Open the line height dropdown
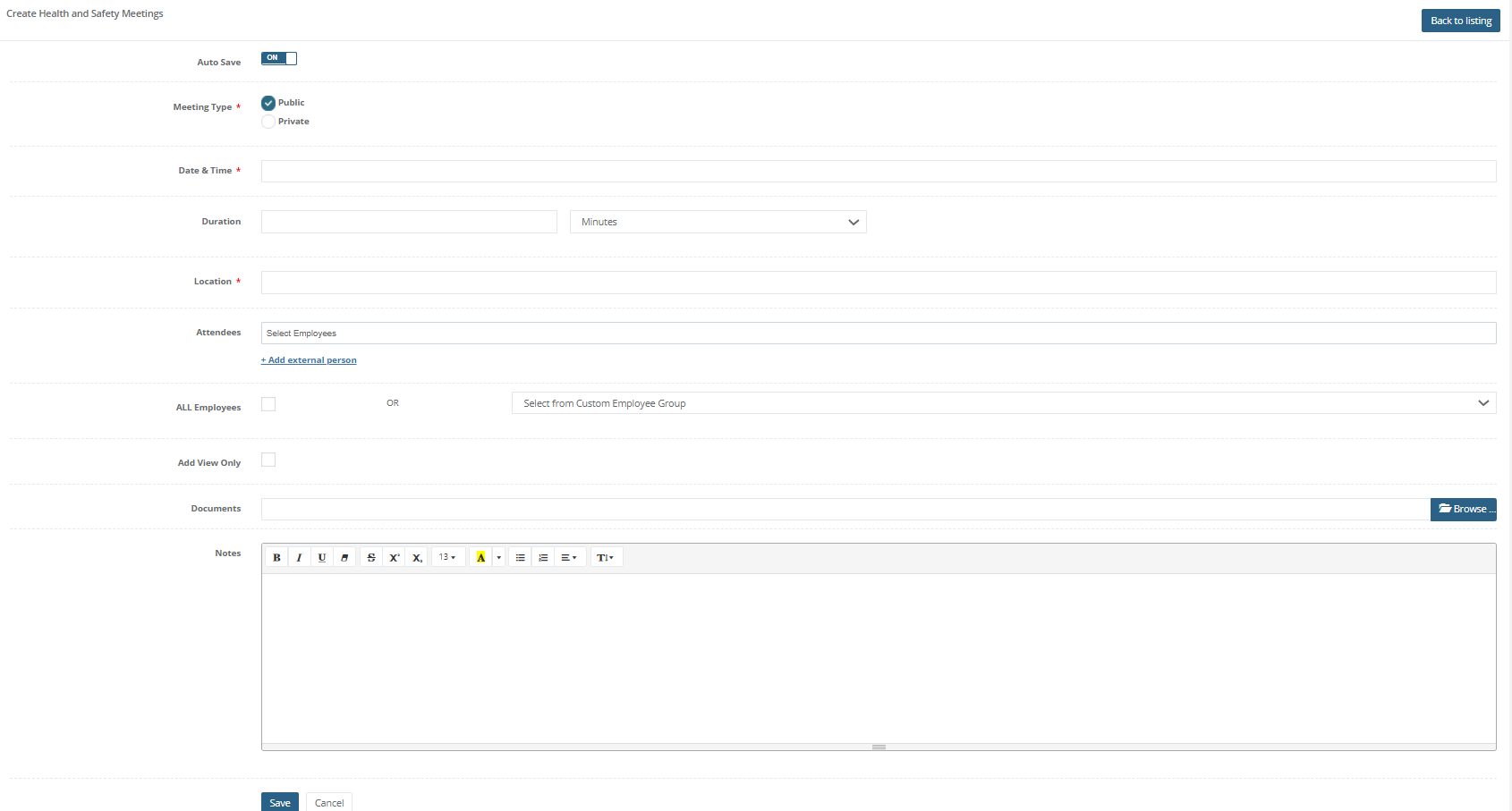 coord(606,557)
